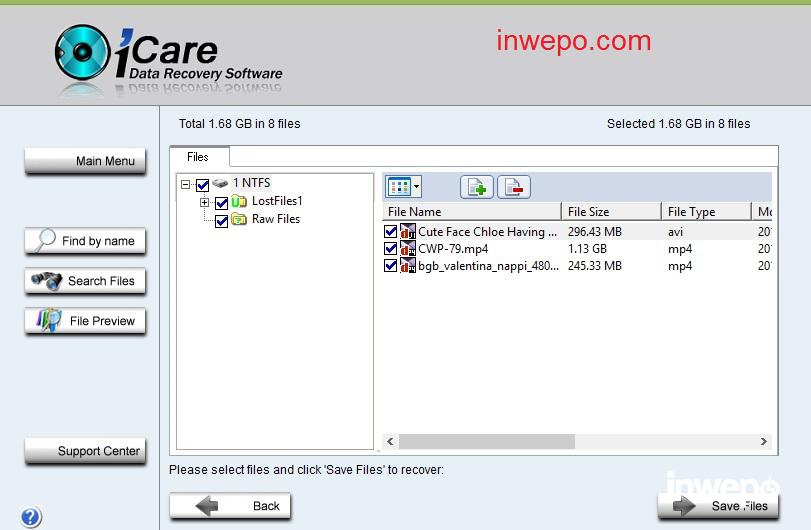Image resolution: width=811 pixels, height=530 pixels.
Task: Click the scroll left arrow of file list
Action: 391,442
